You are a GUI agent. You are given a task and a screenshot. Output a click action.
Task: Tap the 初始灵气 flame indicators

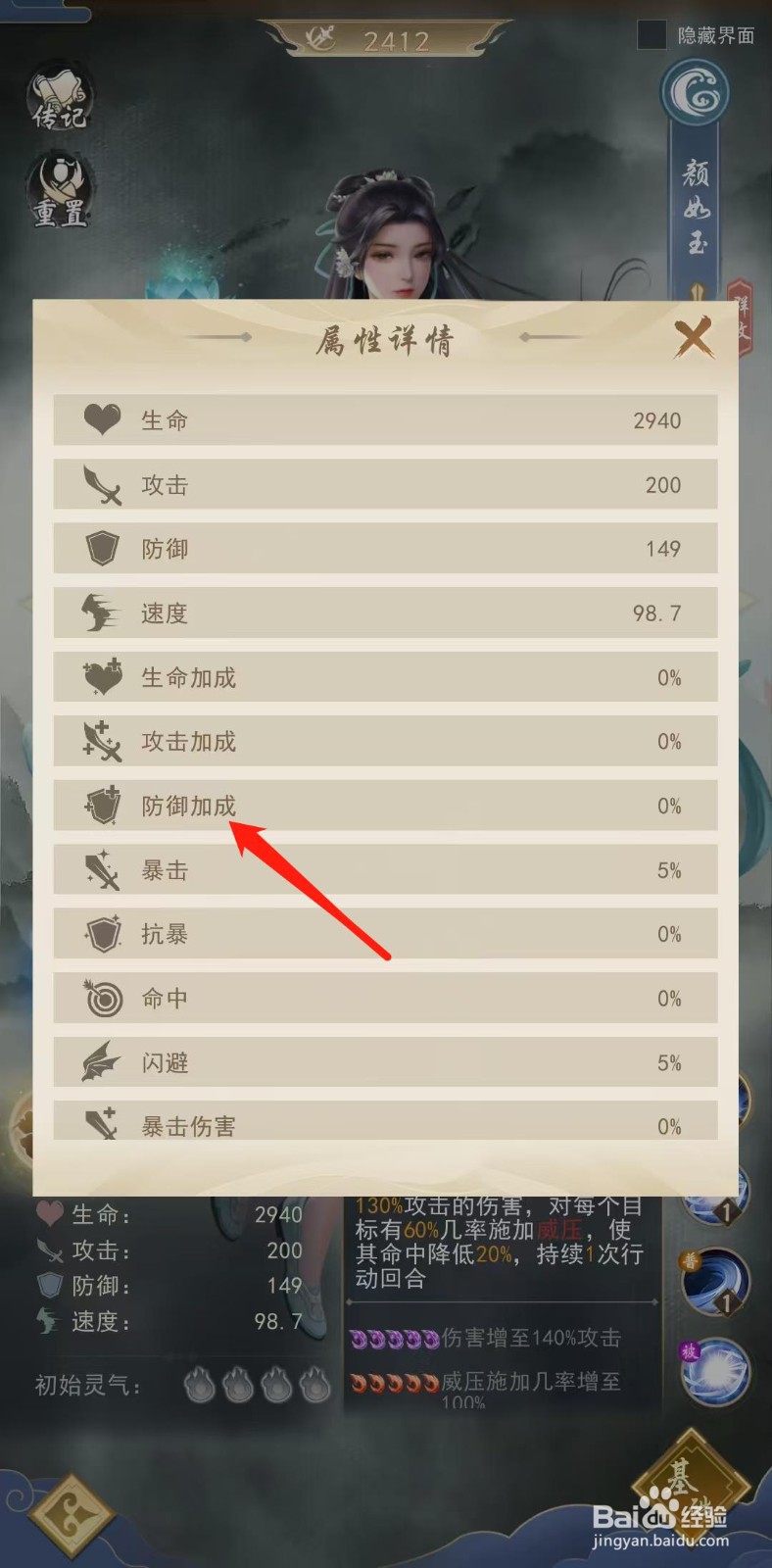pyautogui.click(x=258, y=1385)
